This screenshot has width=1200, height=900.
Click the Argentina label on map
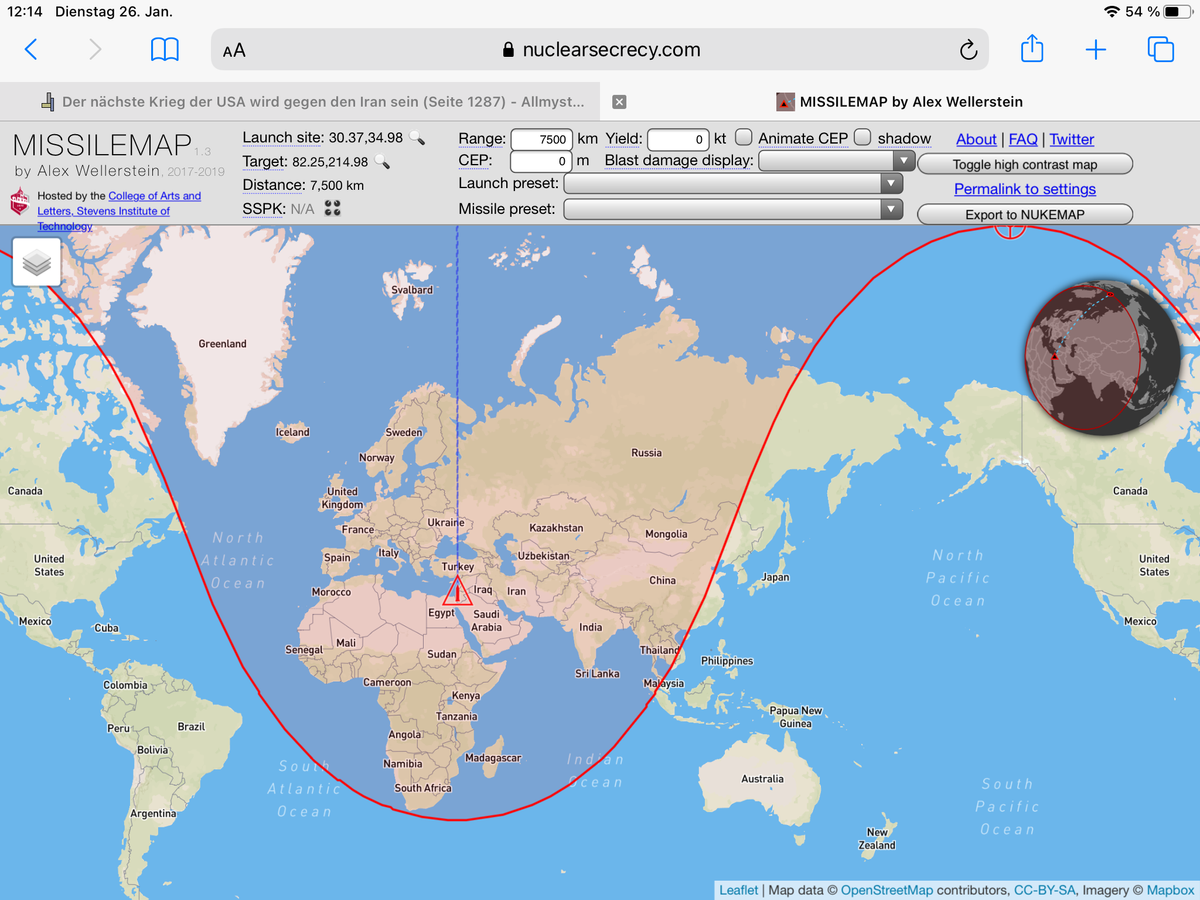click(x=153, y=814)
